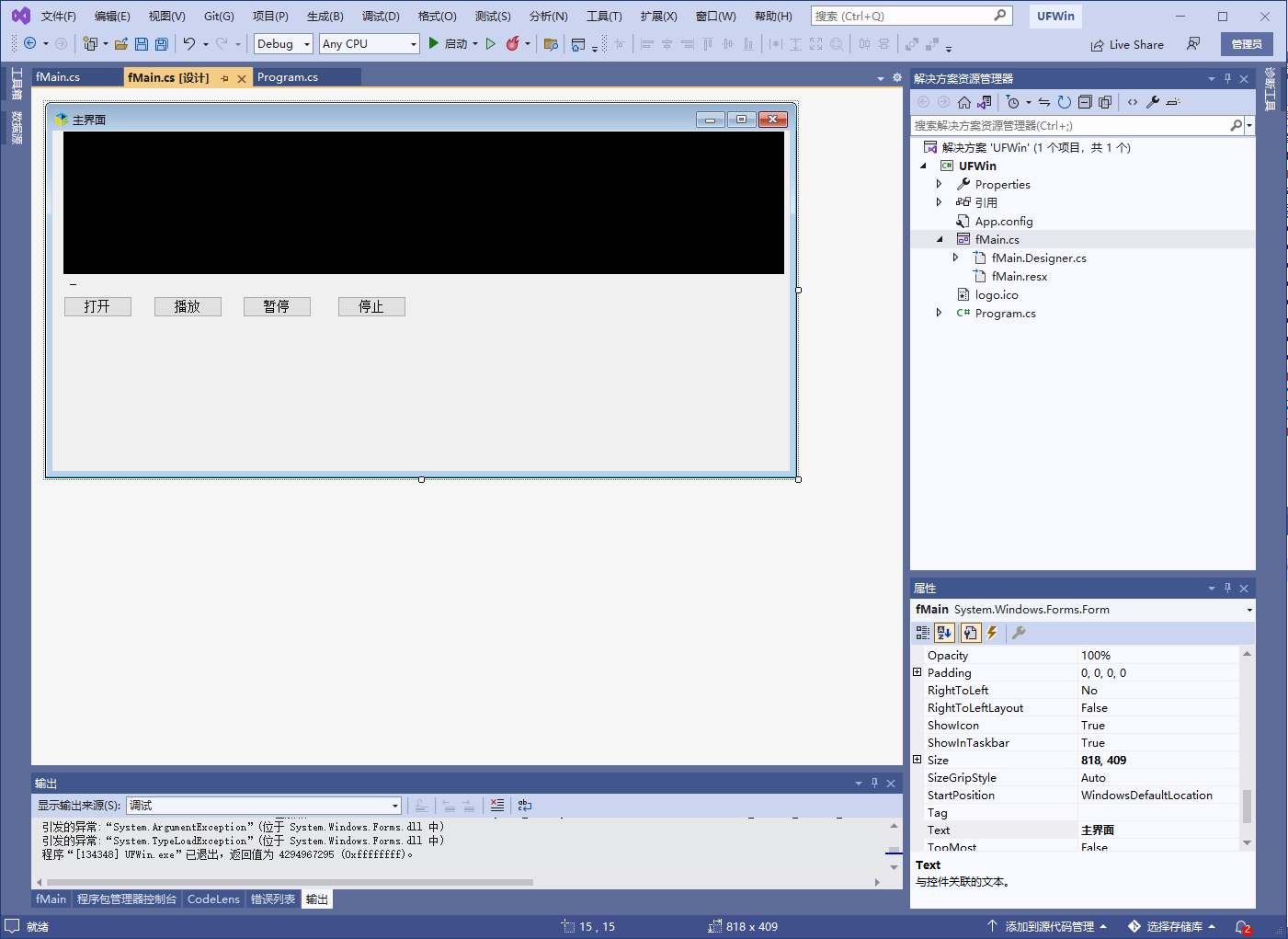1288x939 pixels.
Task: Click the Output panel horizontal scrollbar thumb
Action: (290, 882)
